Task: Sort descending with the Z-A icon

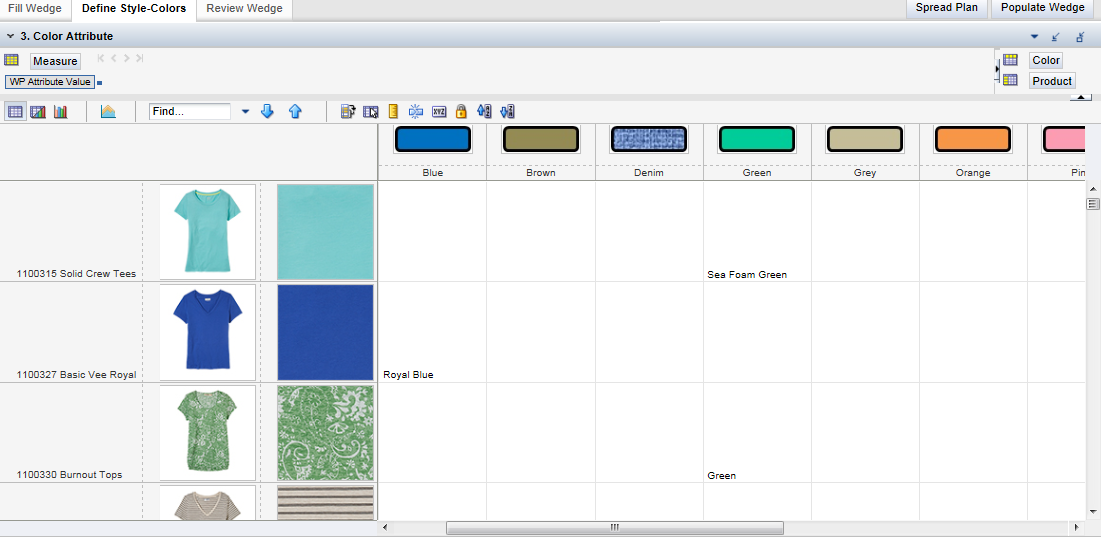Action: click(507, 111)
